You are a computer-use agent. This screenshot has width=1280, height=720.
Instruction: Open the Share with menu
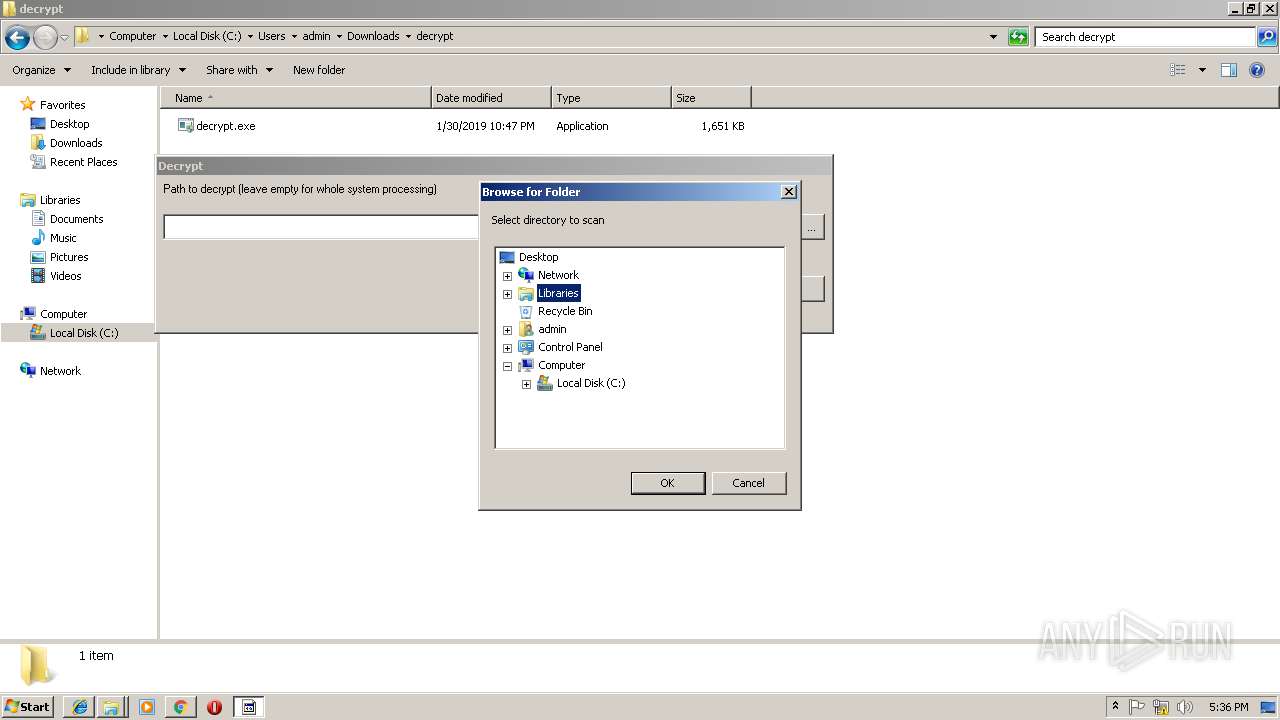click(x=239, y=70)
